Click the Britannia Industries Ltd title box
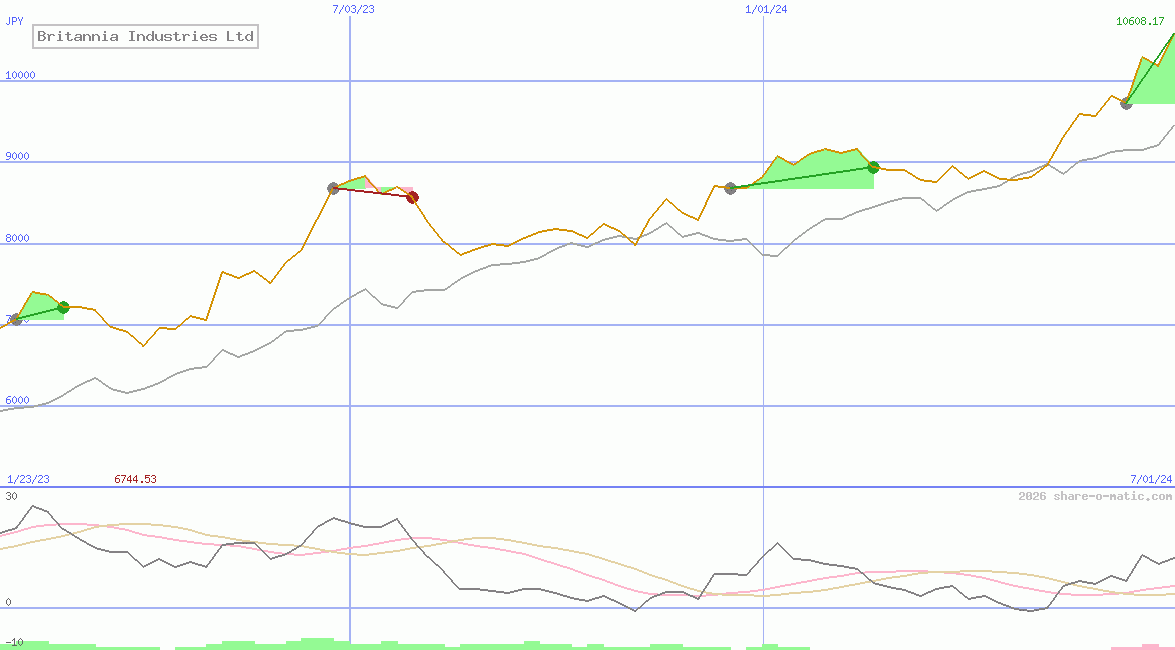Screen dimensions: 1175x650 coord(145,36)
